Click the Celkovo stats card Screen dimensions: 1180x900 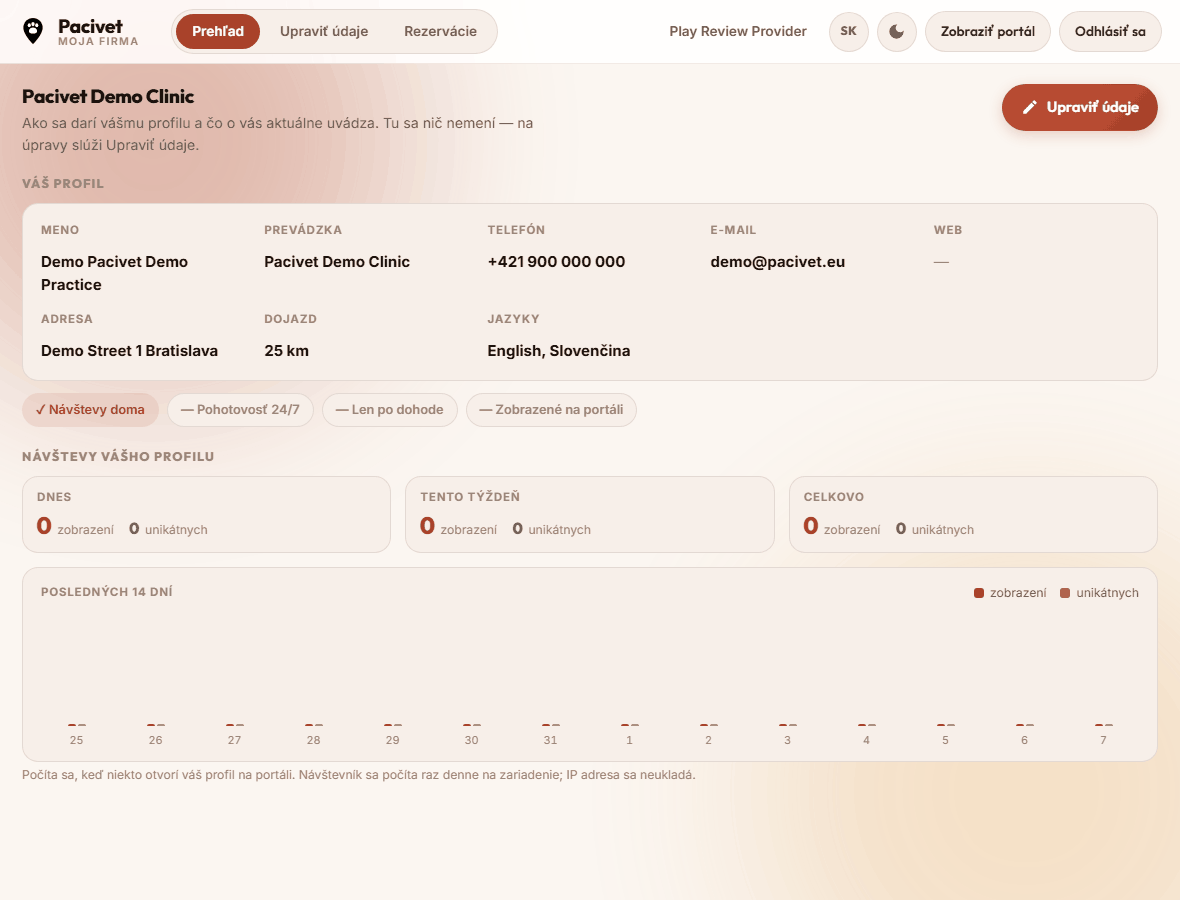pos(973,515)
